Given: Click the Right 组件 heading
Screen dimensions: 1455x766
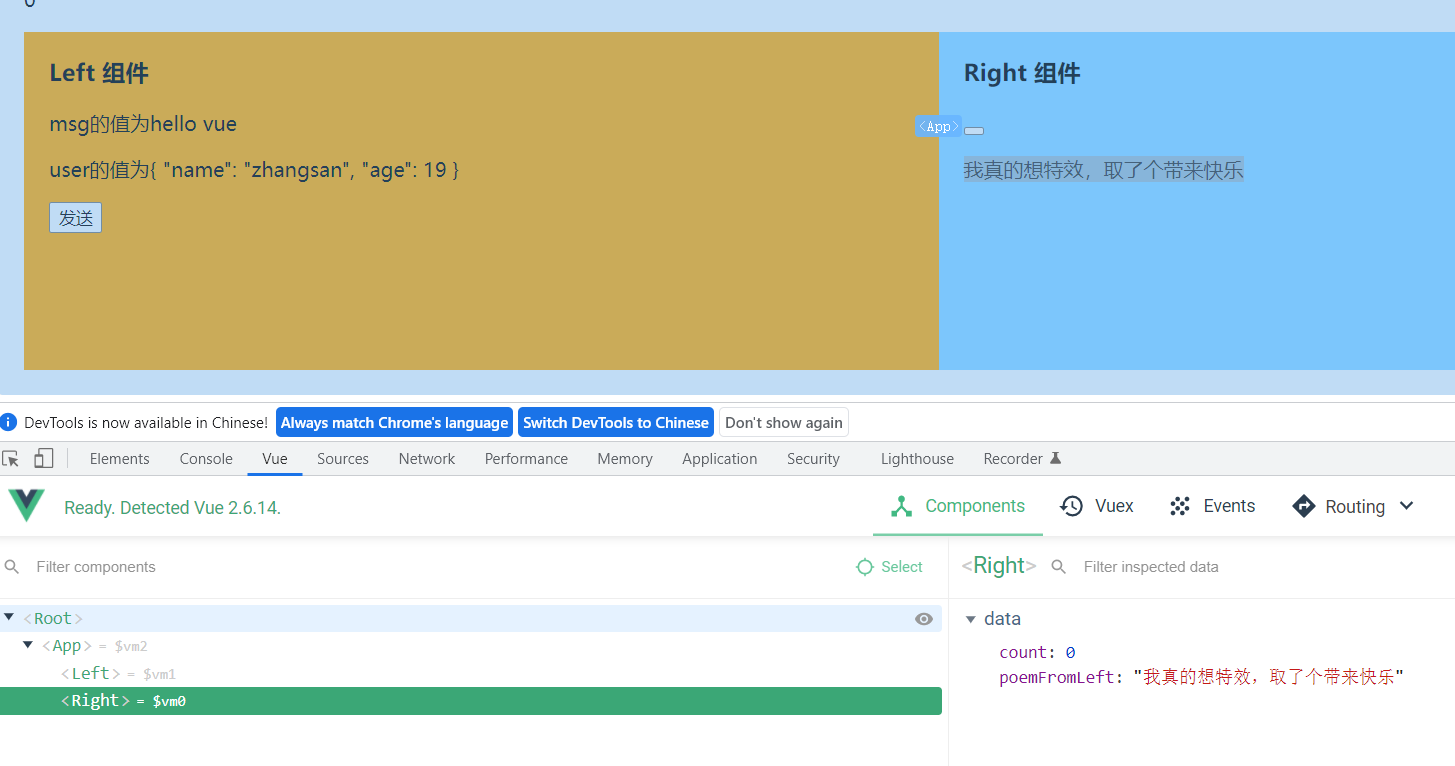Looking at the screenshot, I should coord(1022,73).
